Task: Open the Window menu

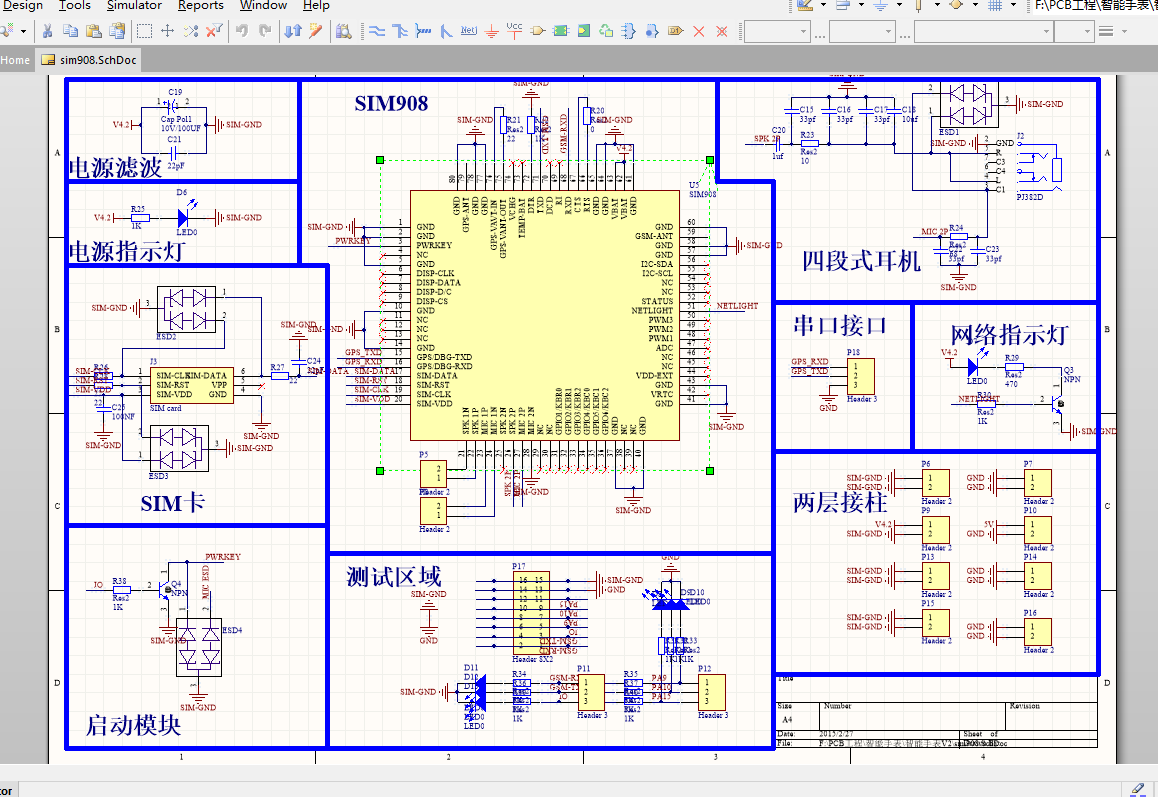Action: point(263,5)
